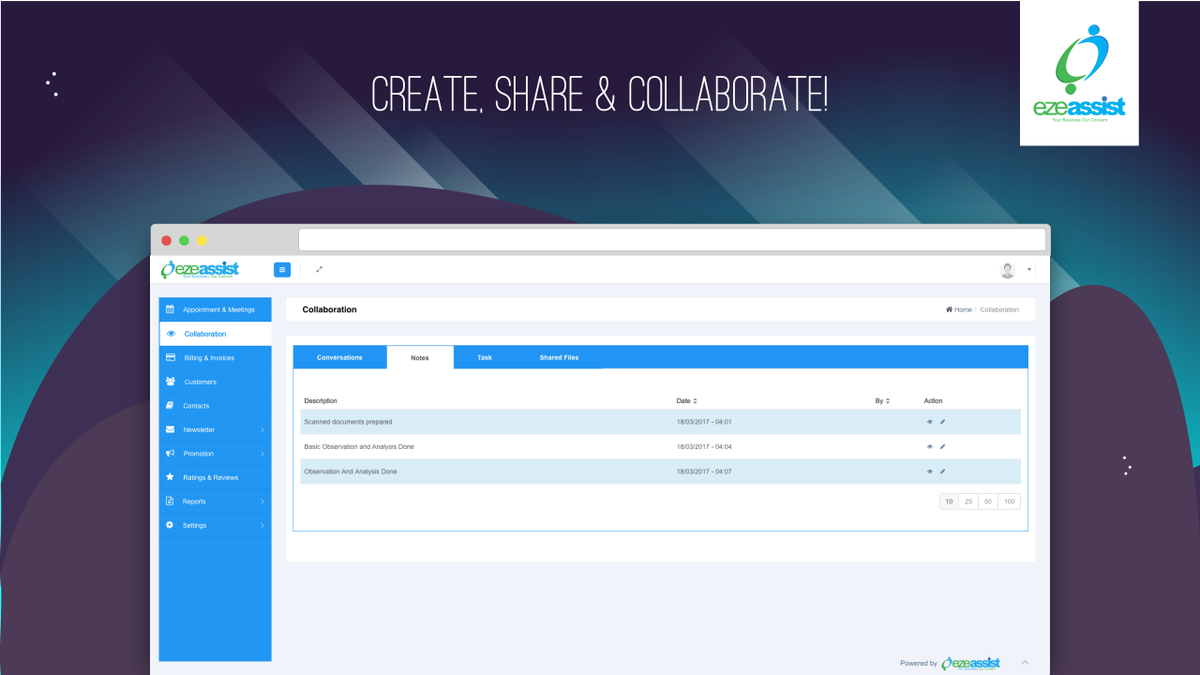Image resolution: width=1200 pixels, height=675 pixels.
Task: Click the Appointment & Meetings calendar icon
Action: click(170, 310)
